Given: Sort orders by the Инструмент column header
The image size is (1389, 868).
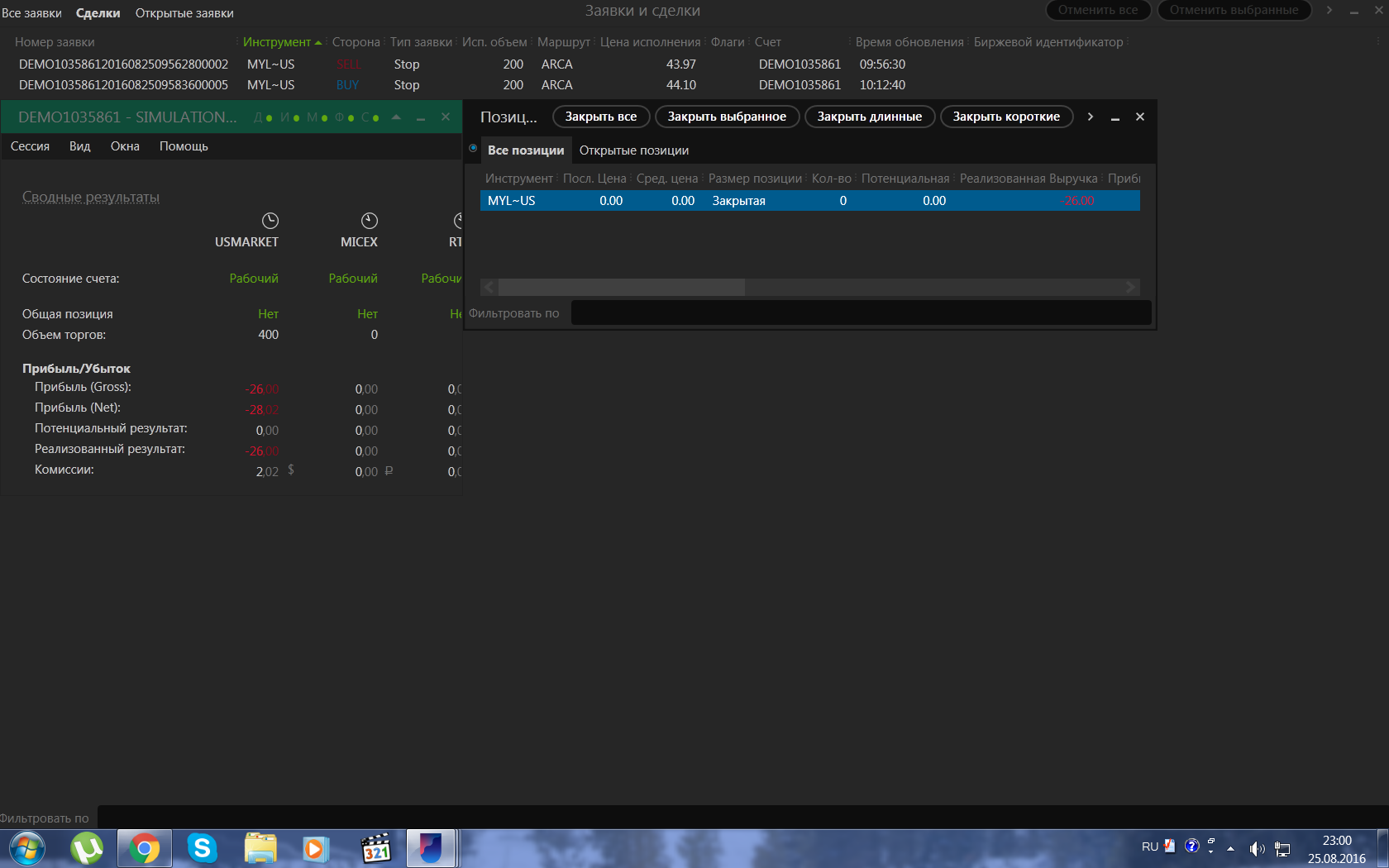Looking at the screenshot, I should 277,42.
